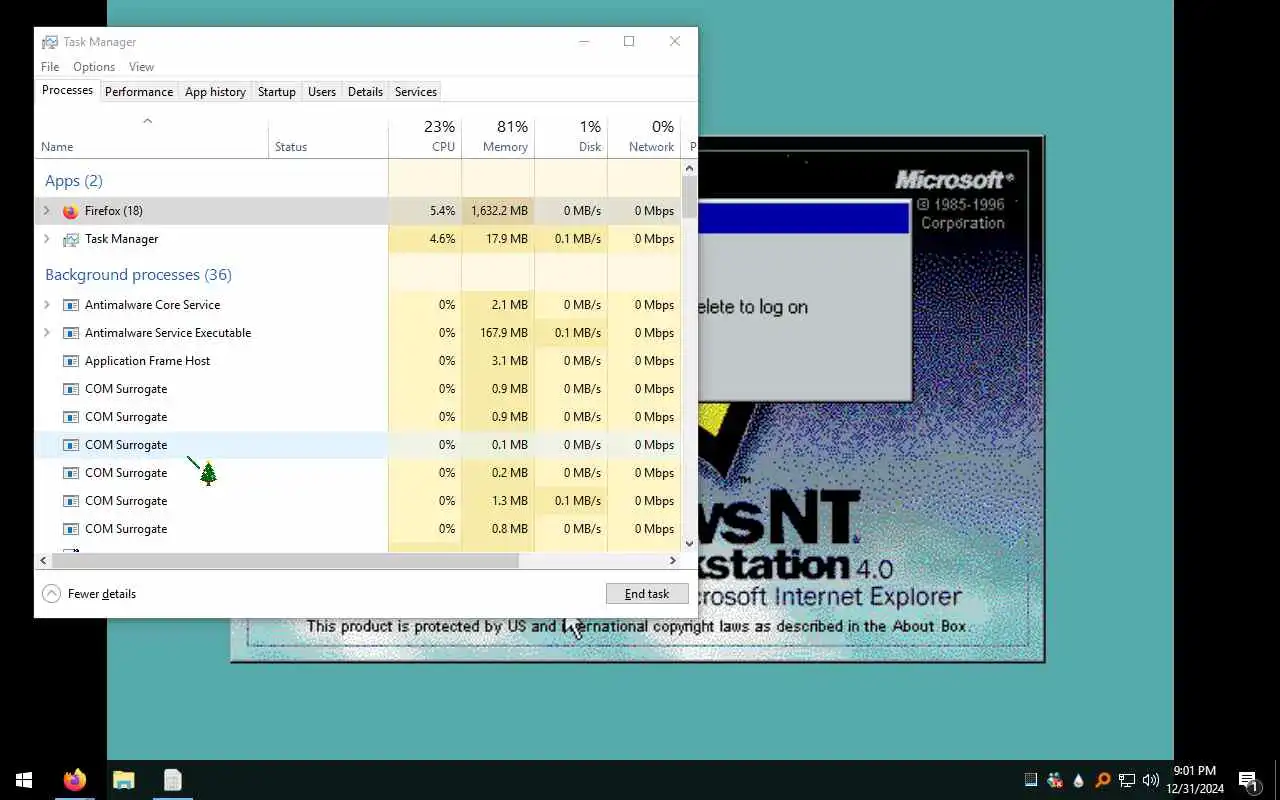1280x800 pixels.
Task: Click the Apps (2) group heading
Action: click(74, 181)
